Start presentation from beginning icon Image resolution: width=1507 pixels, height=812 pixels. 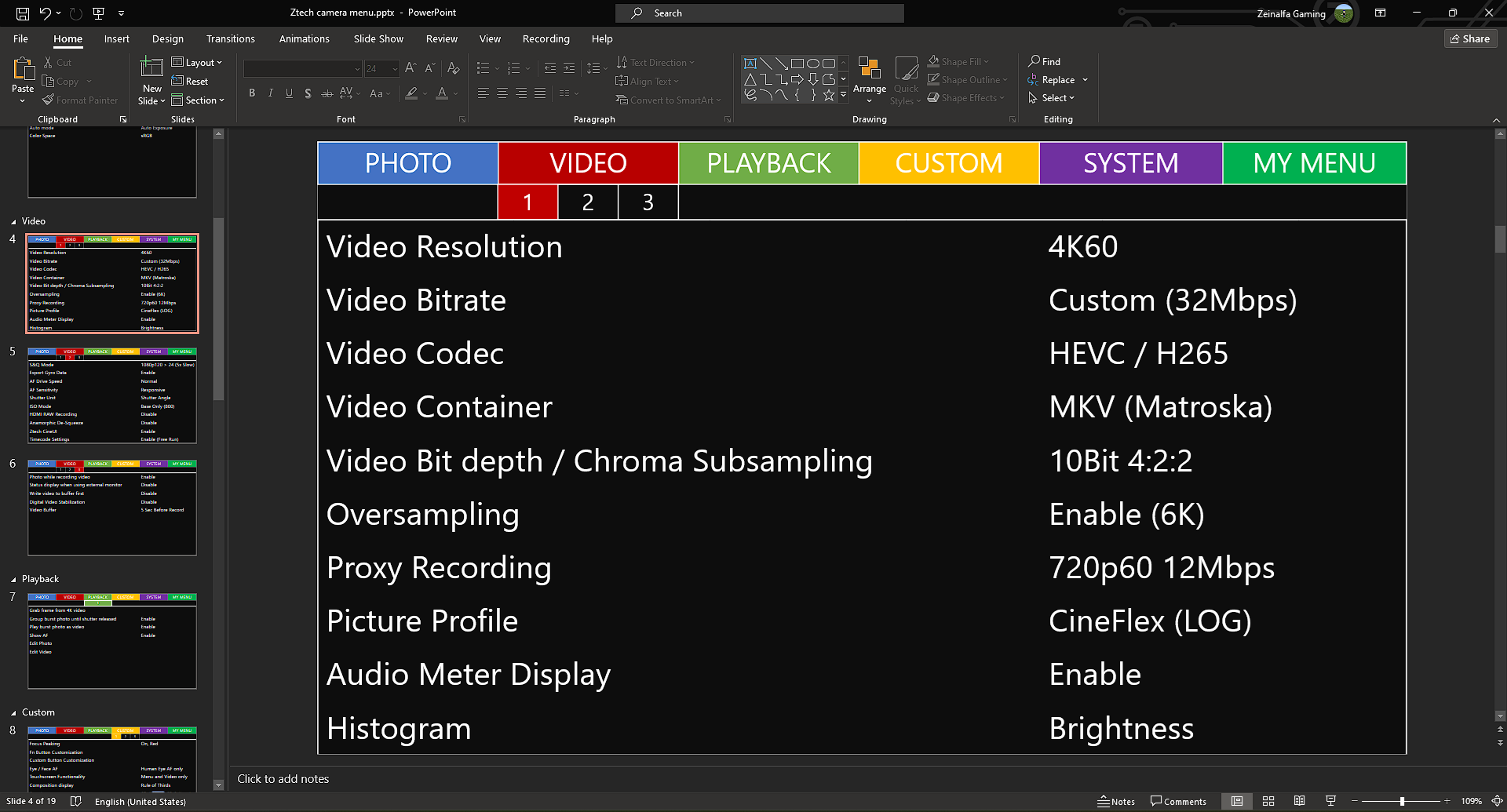coord(98,13)
